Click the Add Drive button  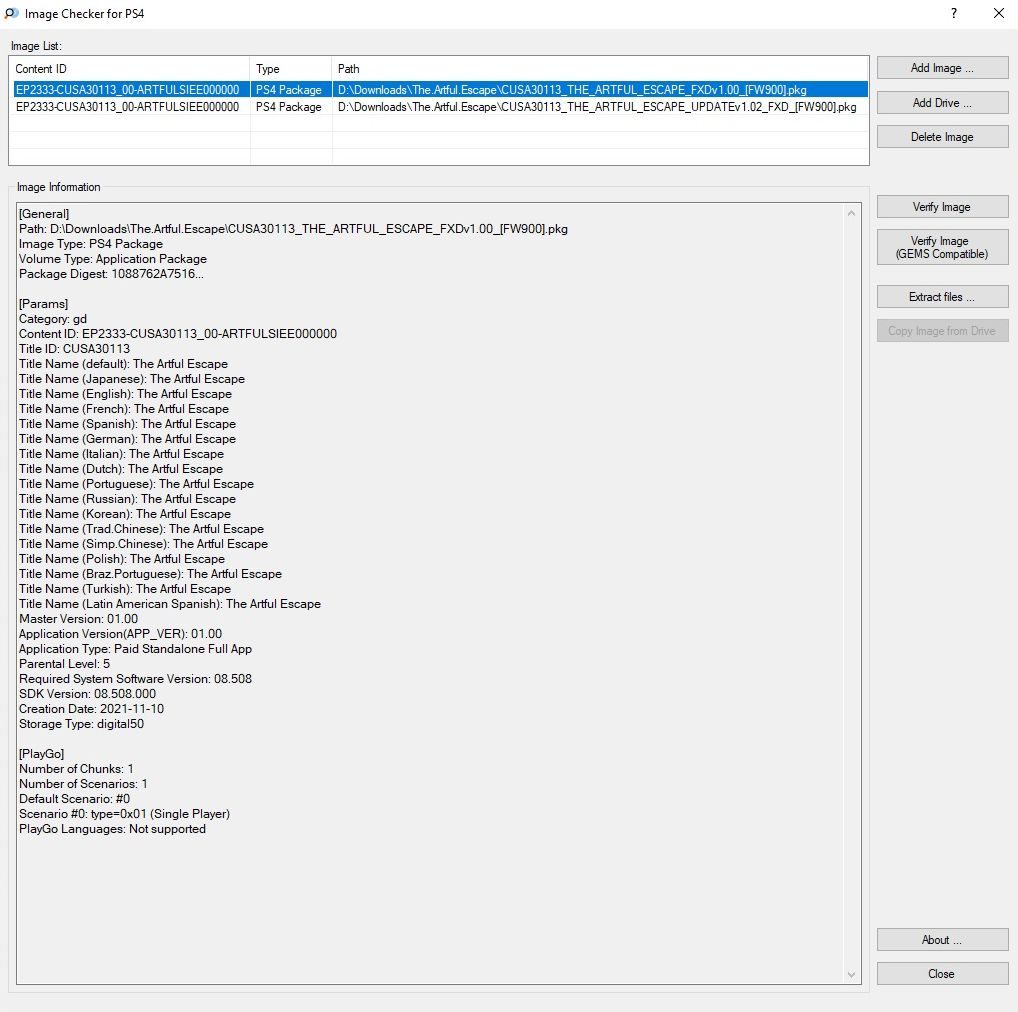coord(942,103)
